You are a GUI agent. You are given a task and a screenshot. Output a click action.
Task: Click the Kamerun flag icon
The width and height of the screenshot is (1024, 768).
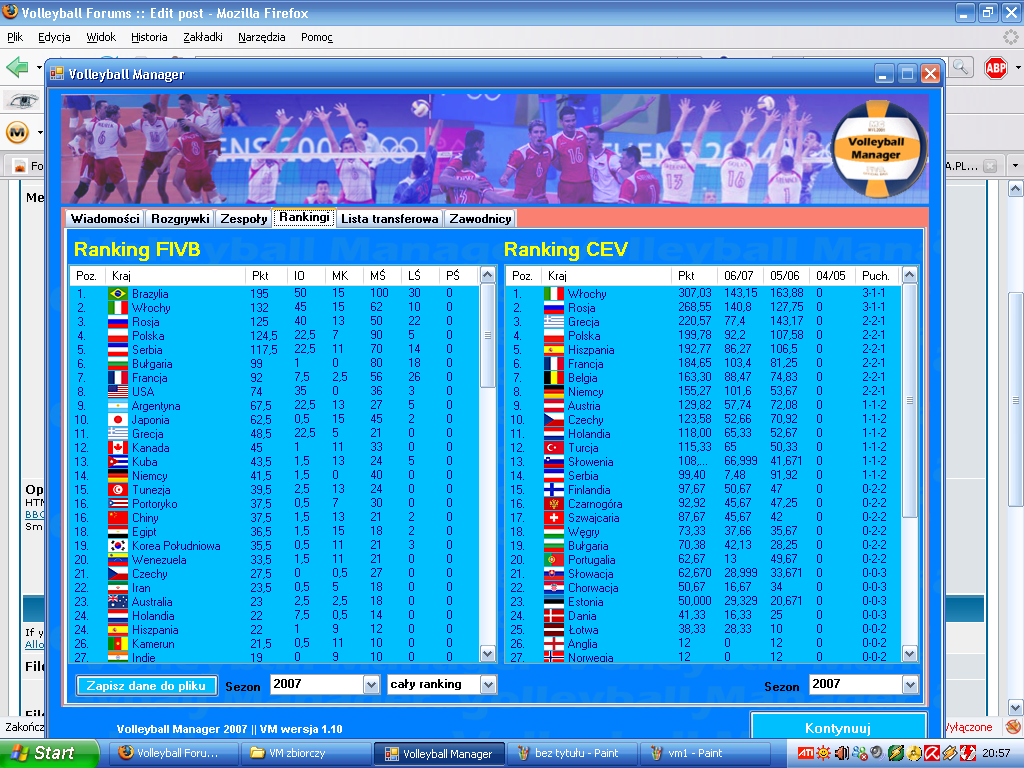coord(118,644)
